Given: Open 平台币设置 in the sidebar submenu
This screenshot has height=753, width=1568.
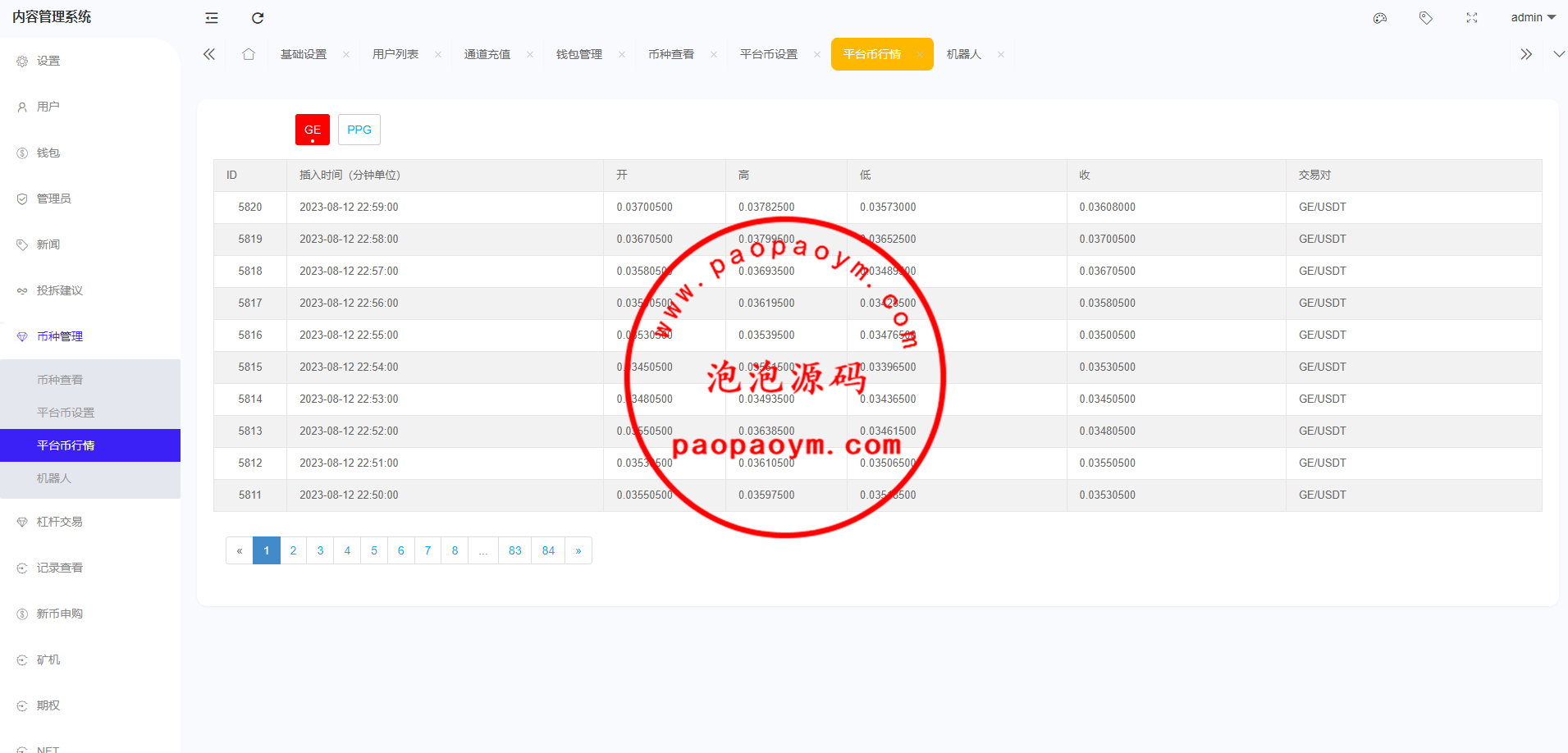Looking at the screenshot, I should [66, 413].
